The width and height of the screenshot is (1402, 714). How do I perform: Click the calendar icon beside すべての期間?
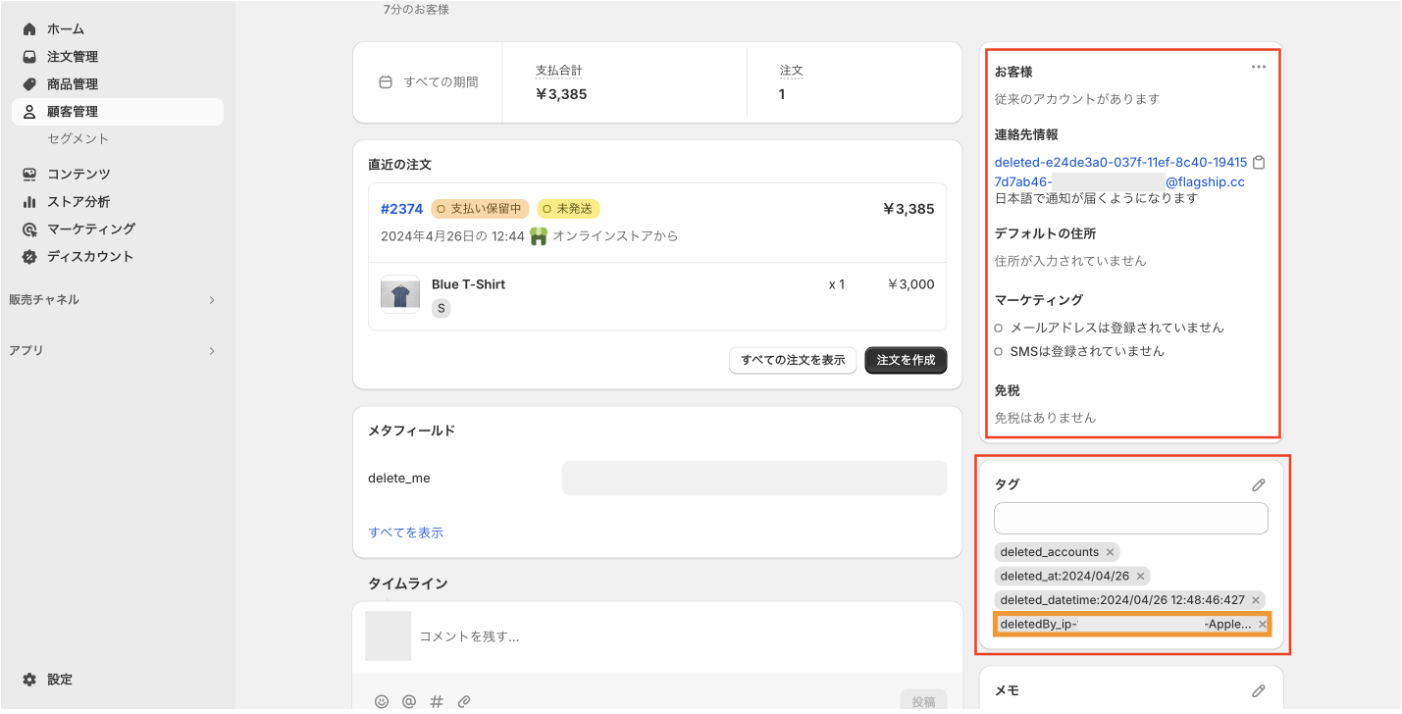[385, 82]
